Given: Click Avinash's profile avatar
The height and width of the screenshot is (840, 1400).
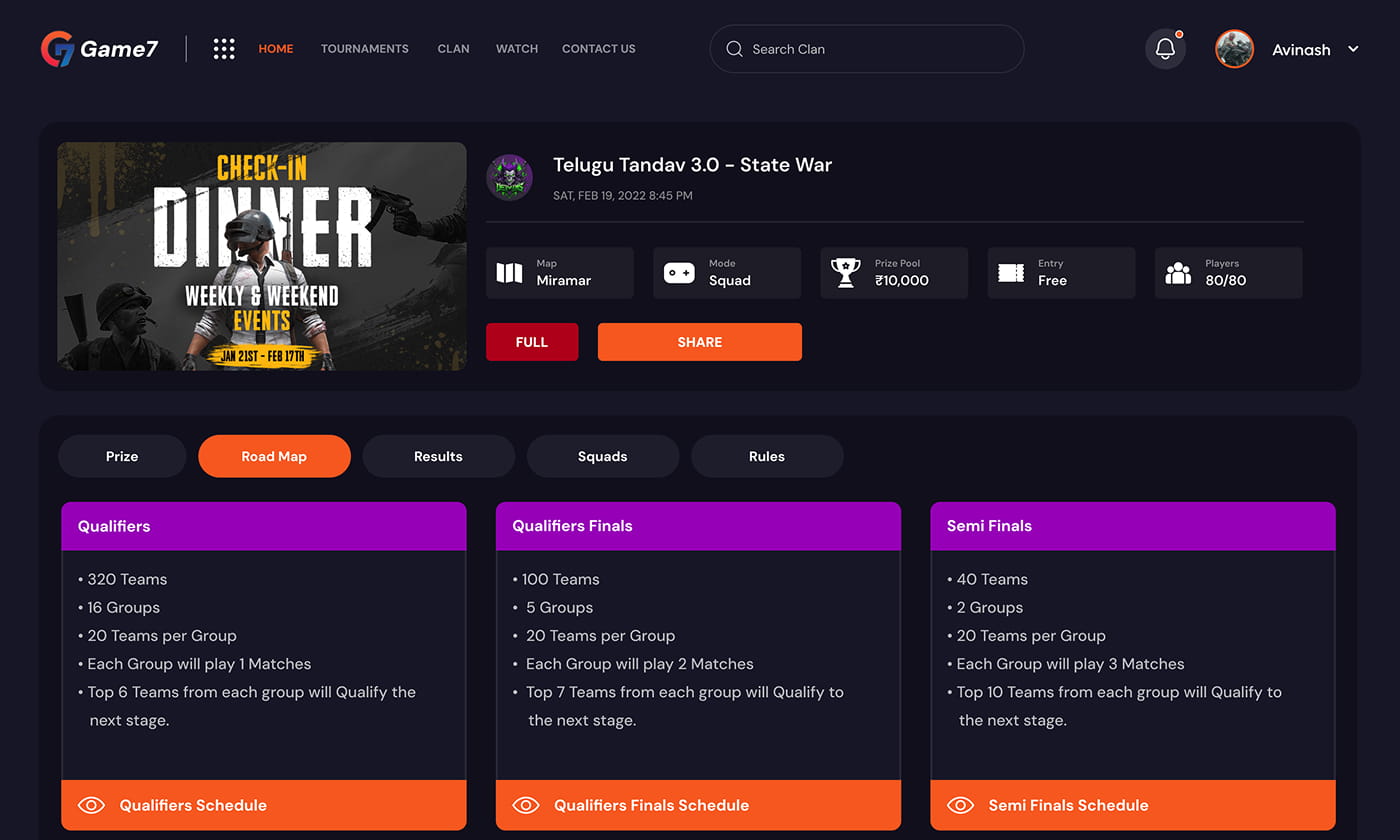Looking at the screenshot, I should point(1234,49).
